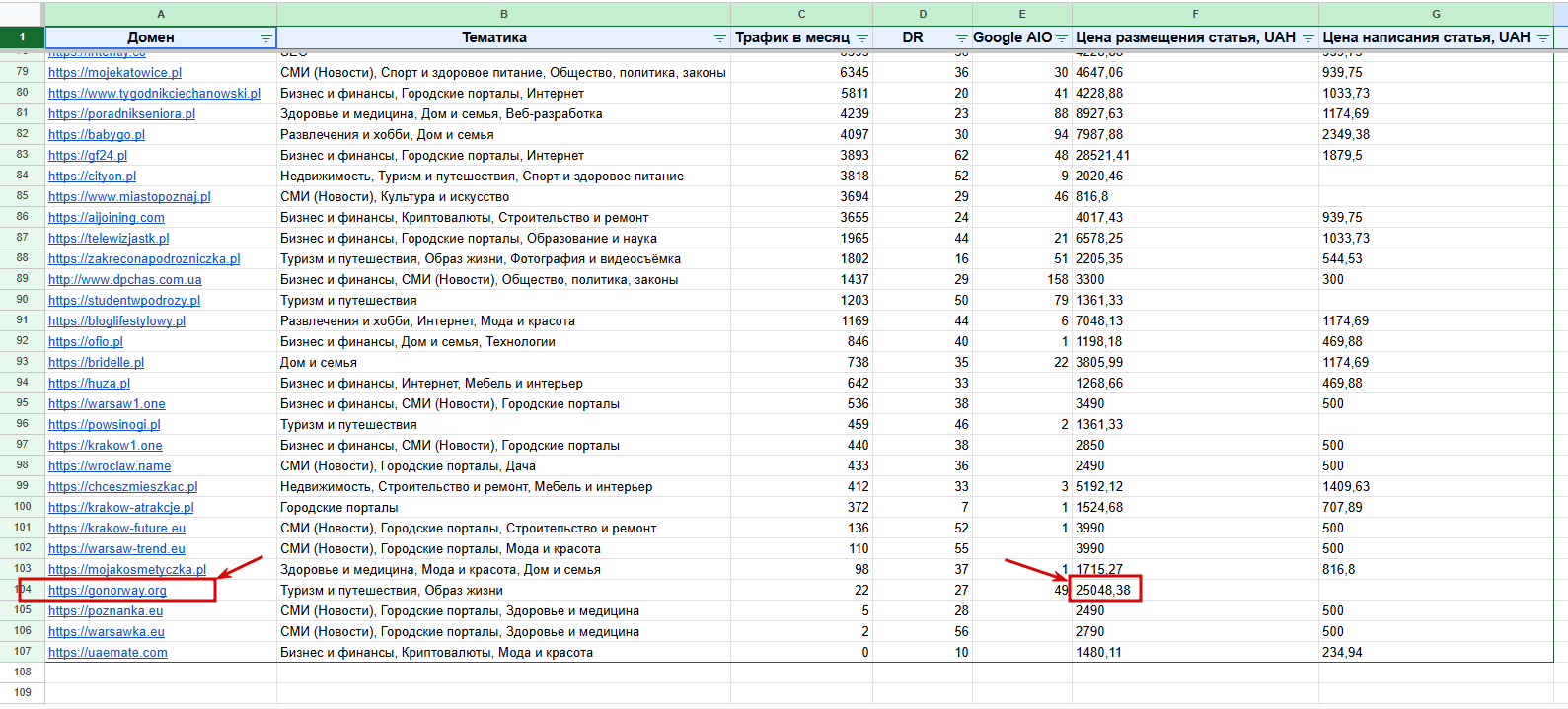
Task: Open the gf24.pl link
Action: click(88, 155)
